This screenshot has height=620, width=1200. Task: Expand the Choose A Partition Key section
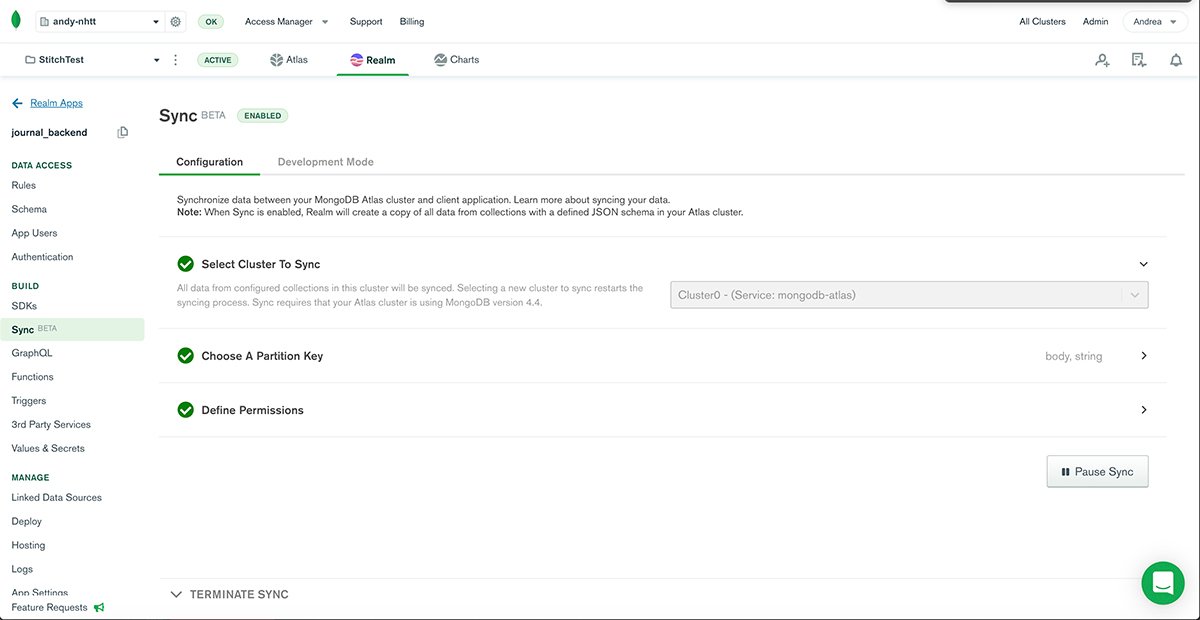pyautogui.click(x=1144, y=356)
